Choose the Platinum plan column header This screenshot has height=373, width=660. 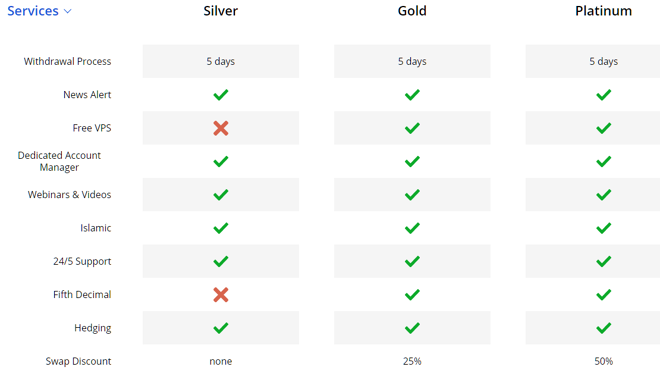click(x=603, y=11)
